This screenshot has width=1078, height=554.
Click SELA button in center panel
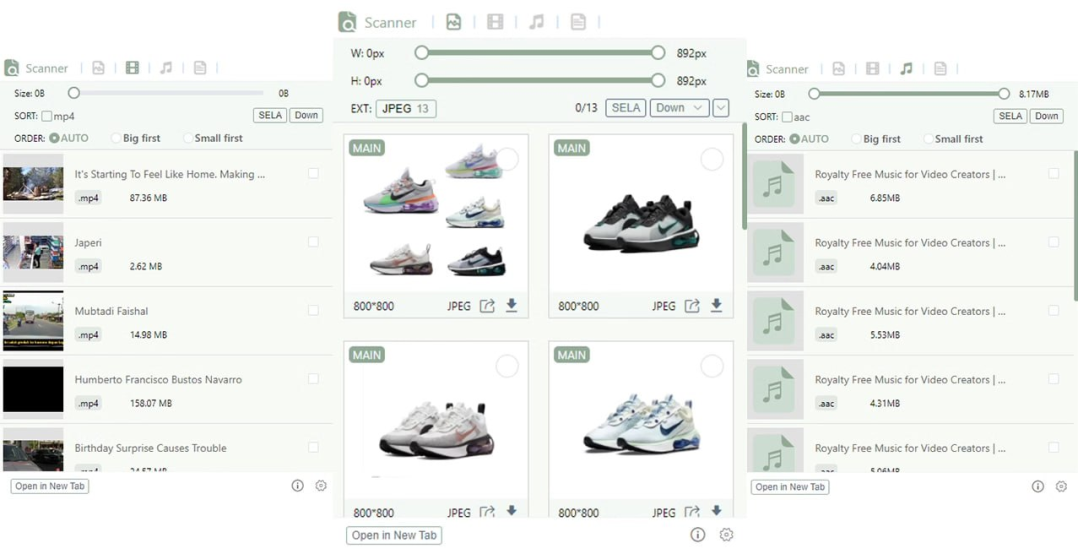[x=626, y=107]
